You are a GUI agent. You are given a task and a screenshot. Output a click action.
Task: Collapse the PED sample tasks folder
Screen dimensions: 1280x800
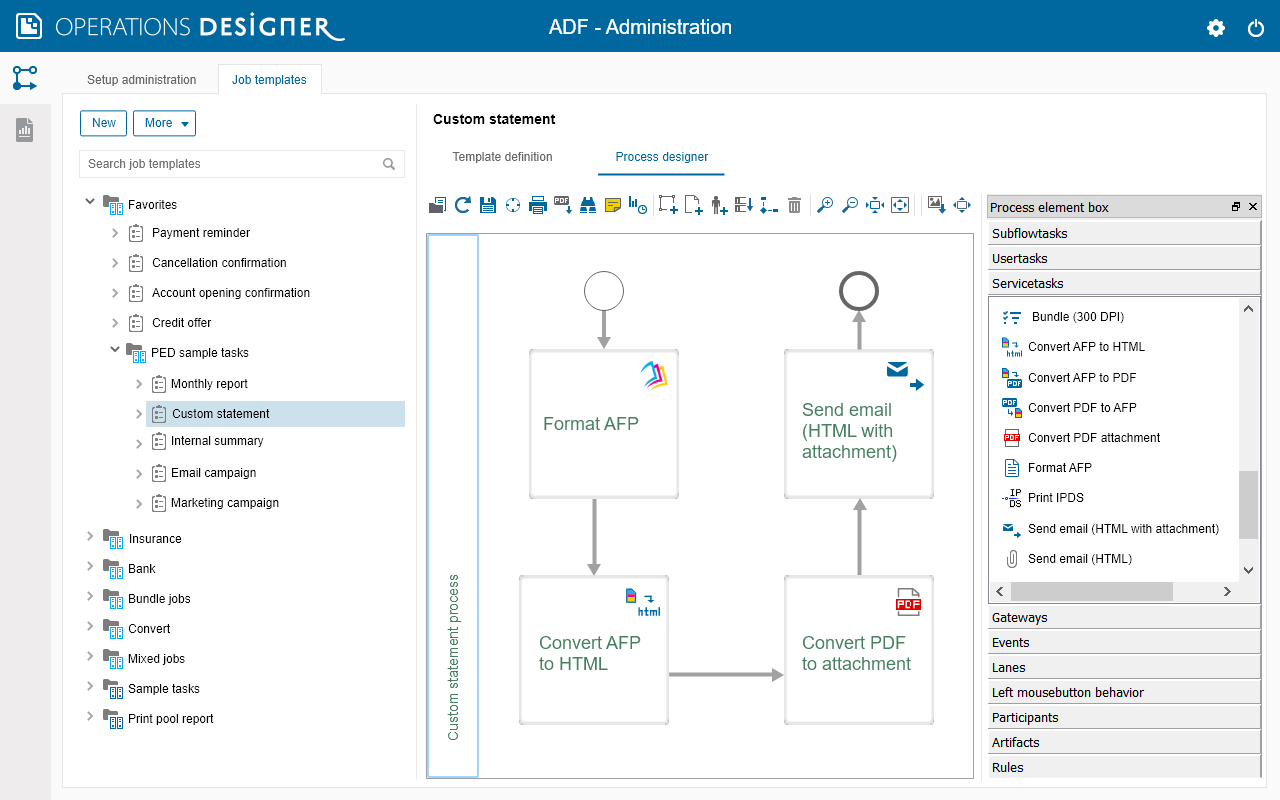click(115, 351)
